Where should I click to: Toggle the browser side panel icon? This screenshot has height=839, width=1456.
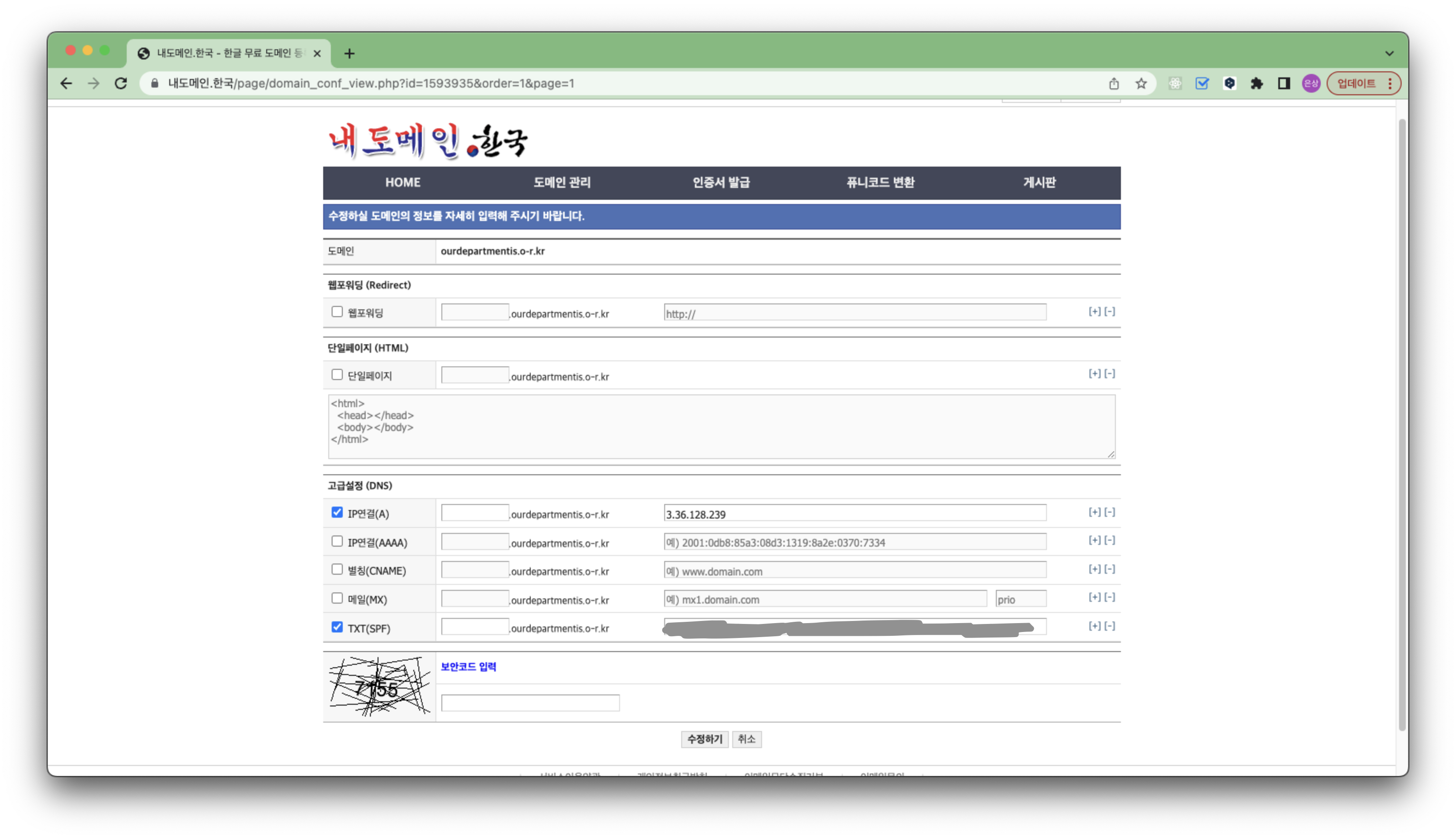point(1284,84)
